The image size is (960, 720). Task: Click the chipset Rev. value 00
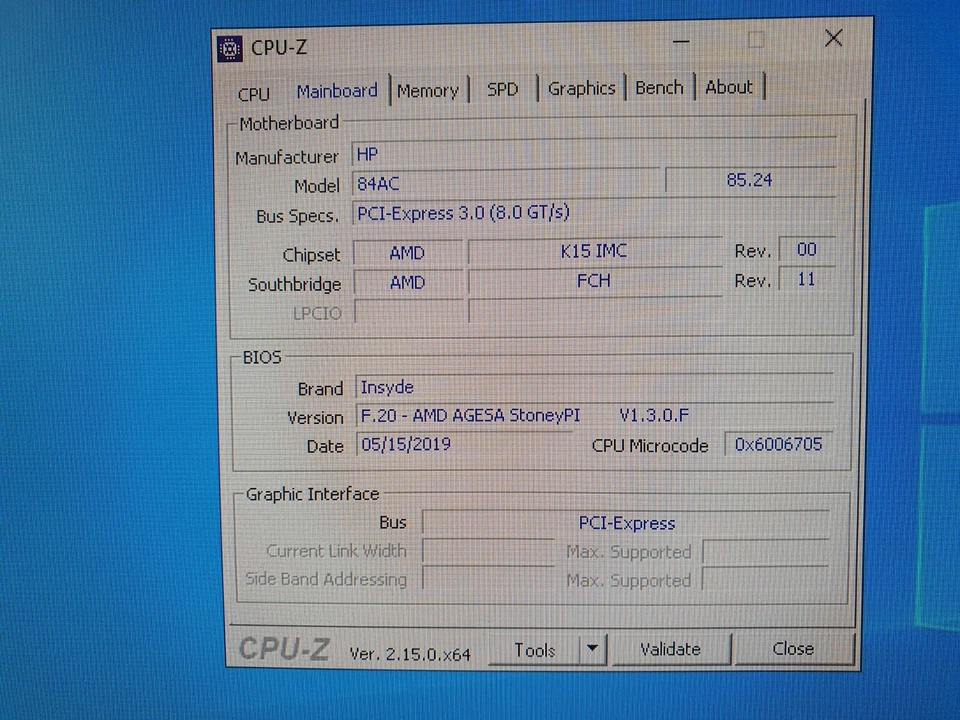[x=807, y=249]
